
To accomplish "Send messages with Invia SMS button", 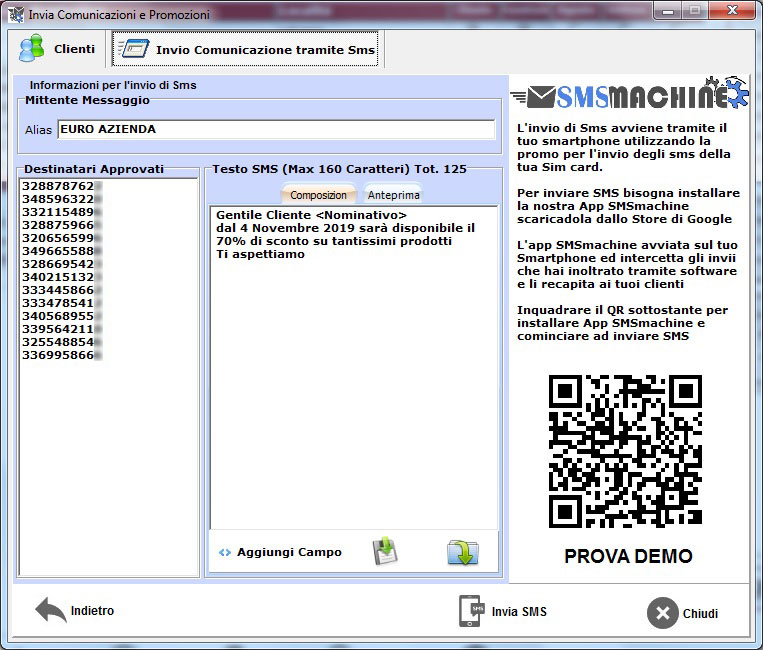I will click(503, 611).
